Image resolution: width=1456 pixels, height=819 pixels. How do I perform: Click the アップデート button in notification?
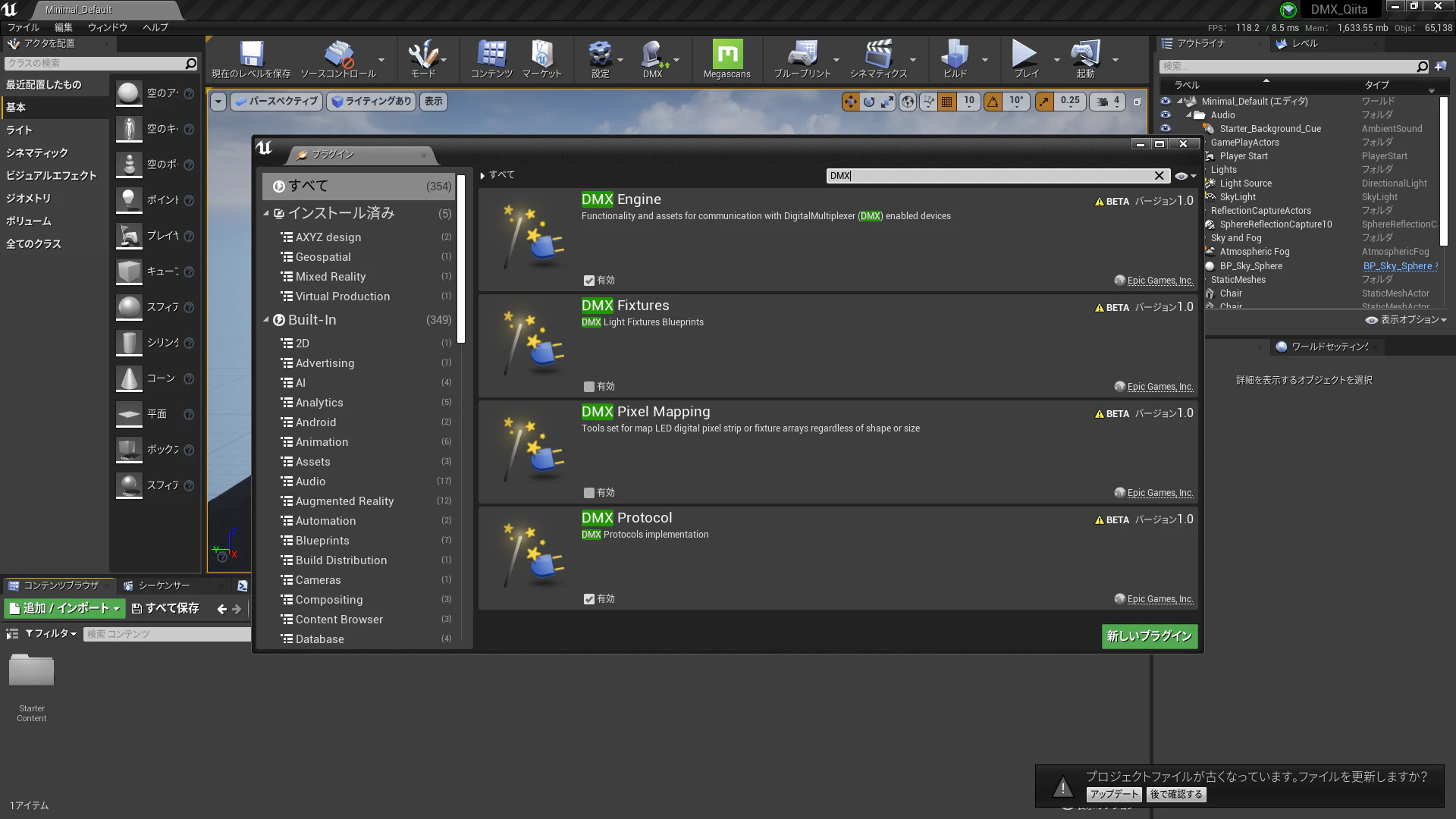point(1114,794)
